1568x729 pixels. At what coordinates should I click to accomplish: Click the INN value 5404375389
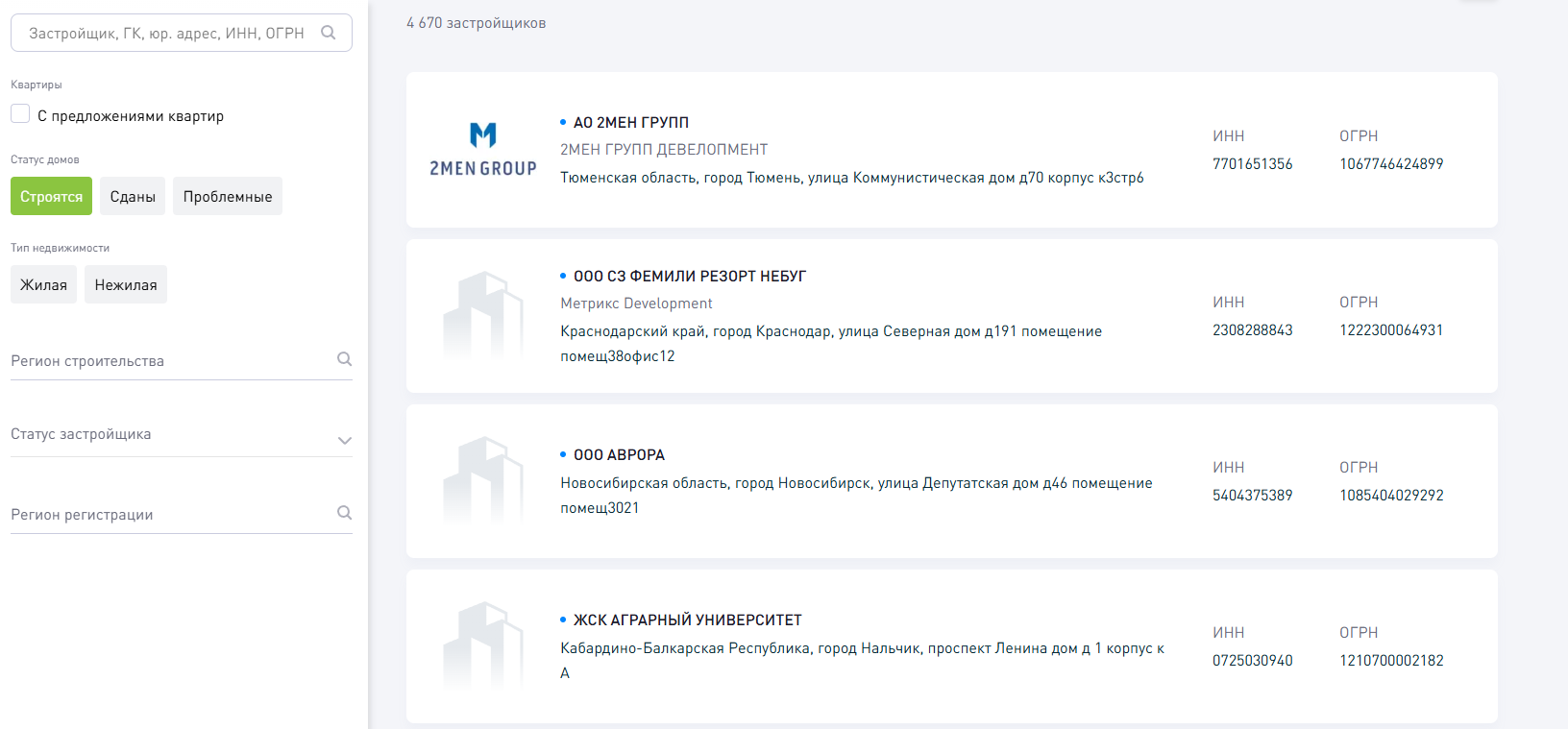pyautogui.click(x=1253, y=496)
